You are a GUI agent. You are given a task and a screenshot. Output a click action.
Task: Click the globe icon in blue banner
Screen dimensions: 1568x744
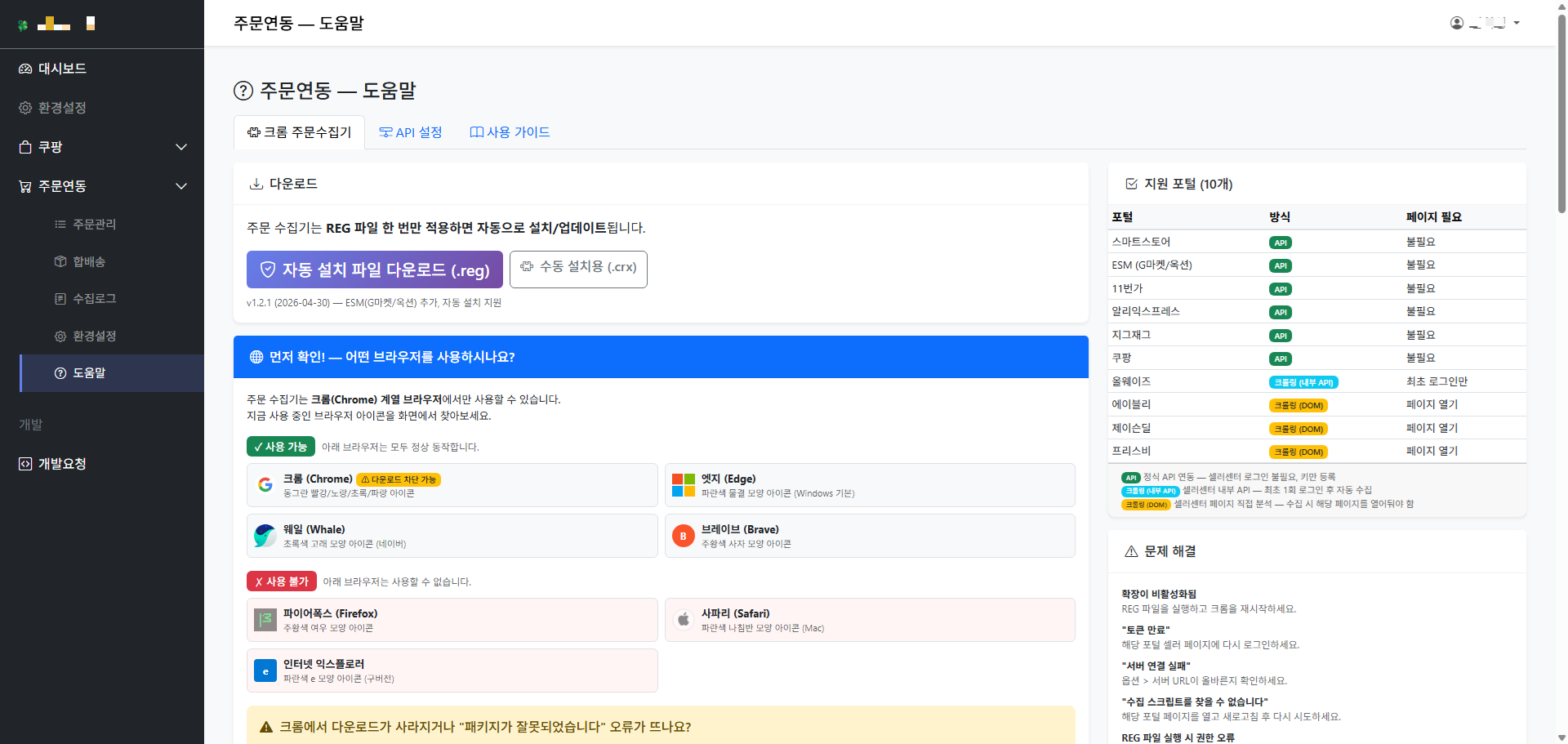256,357
